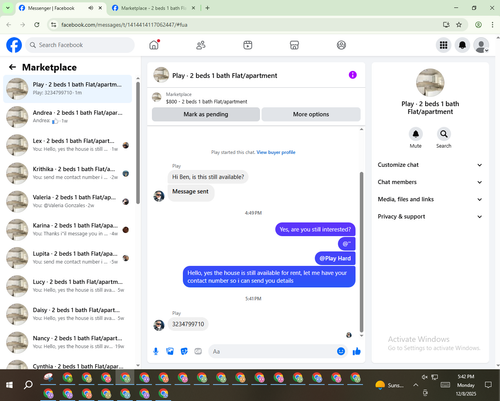Screen dimensions: 500x401
Task: Expand Media, files and links section
Action: [x=430, y=199]
